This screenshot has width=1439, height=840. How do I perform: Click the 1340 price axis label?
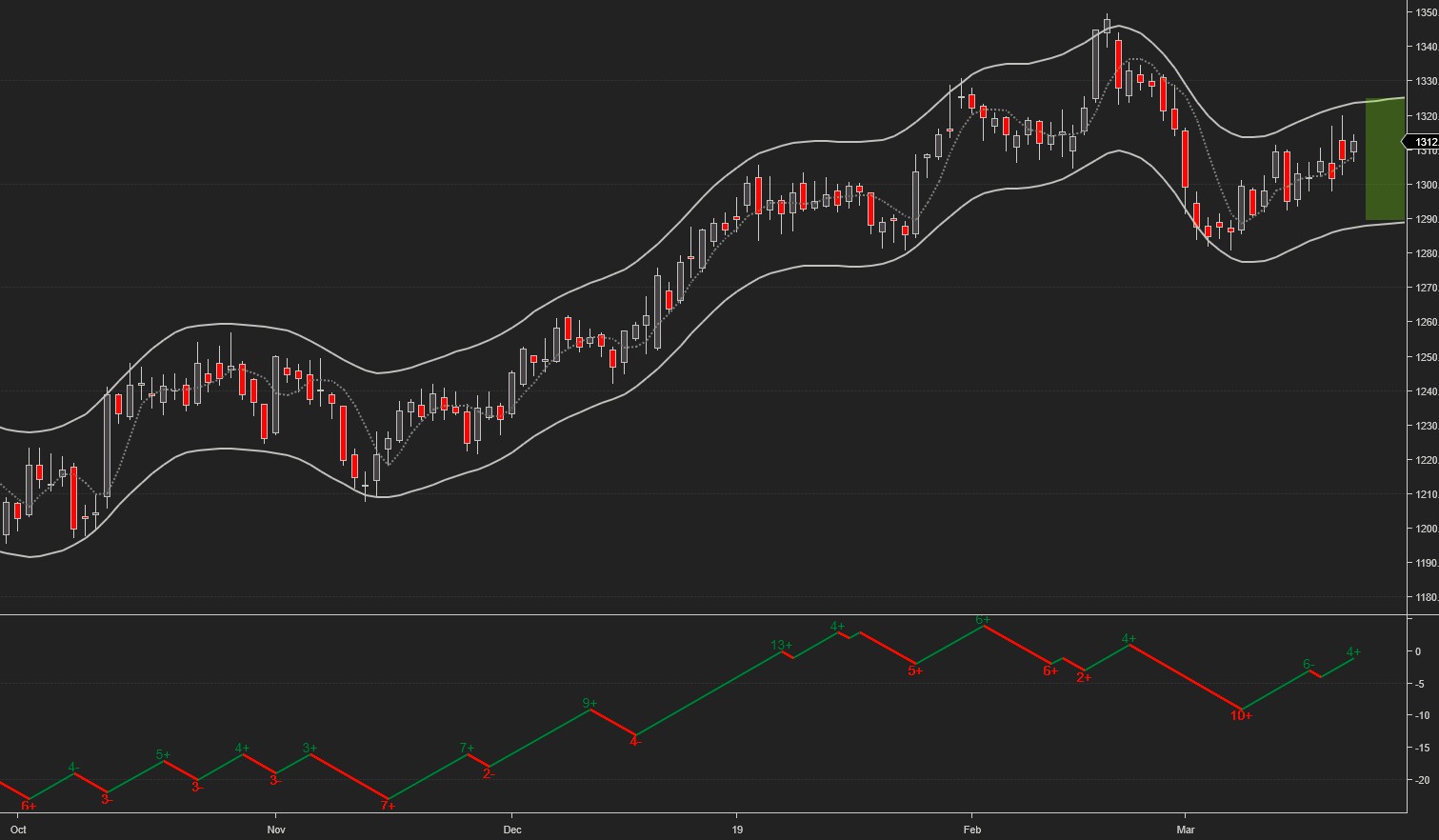1426,48
